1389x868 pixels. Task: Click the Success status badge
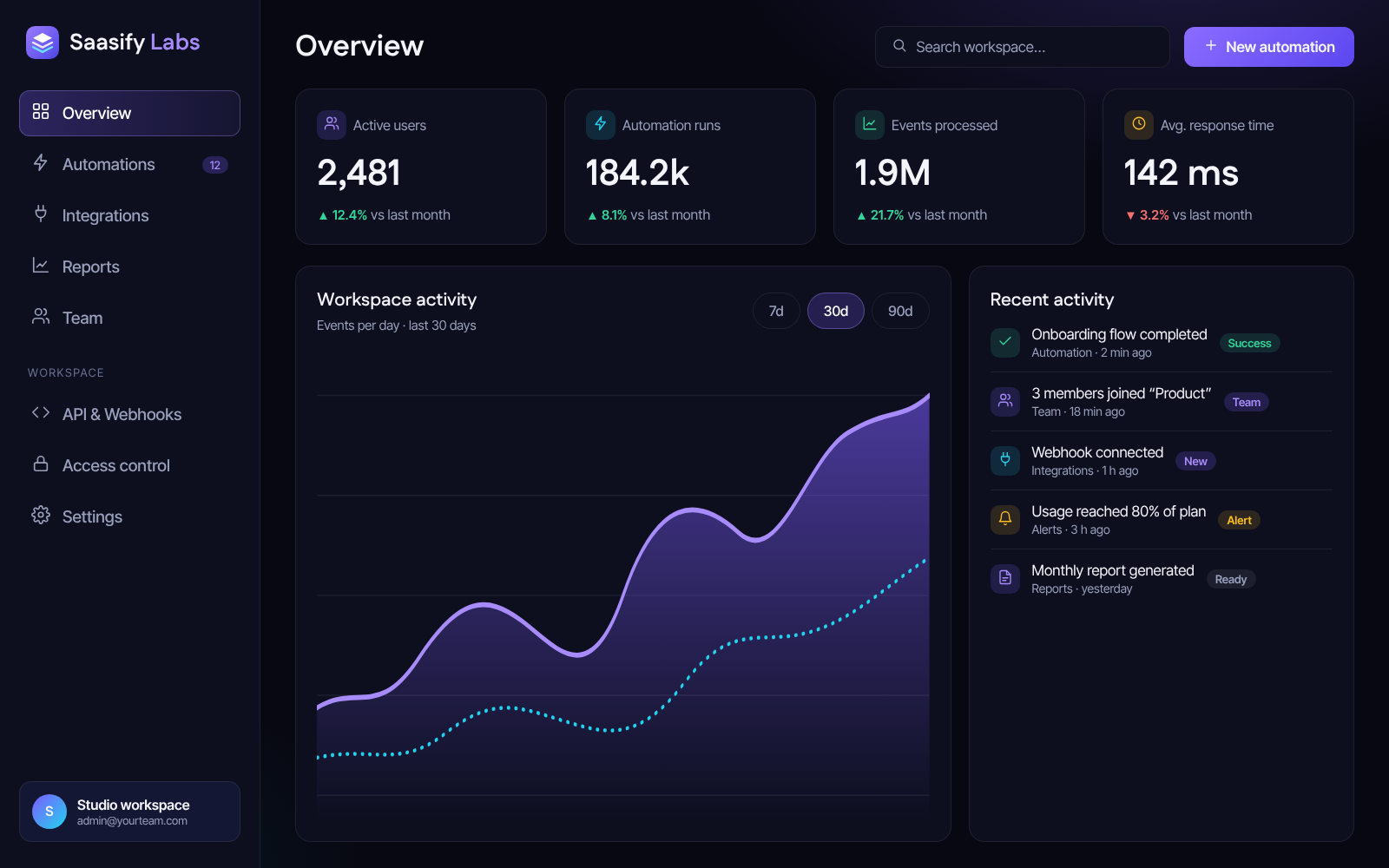point(1249,343)
